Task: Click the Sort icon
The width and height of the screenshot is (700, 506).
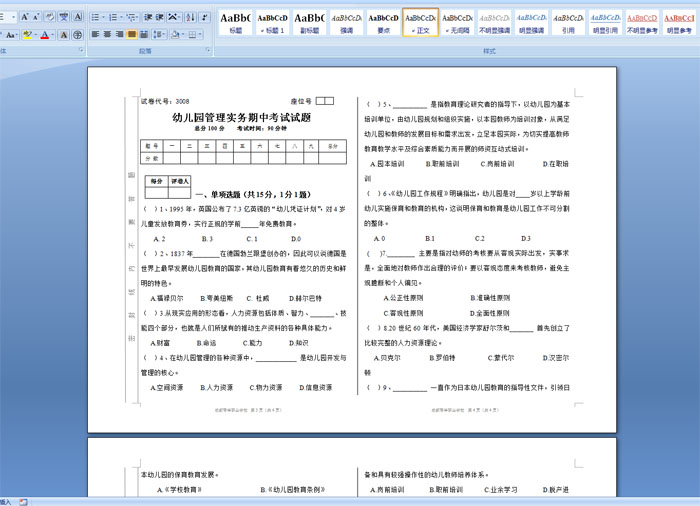Action: [x=191, y=17]
